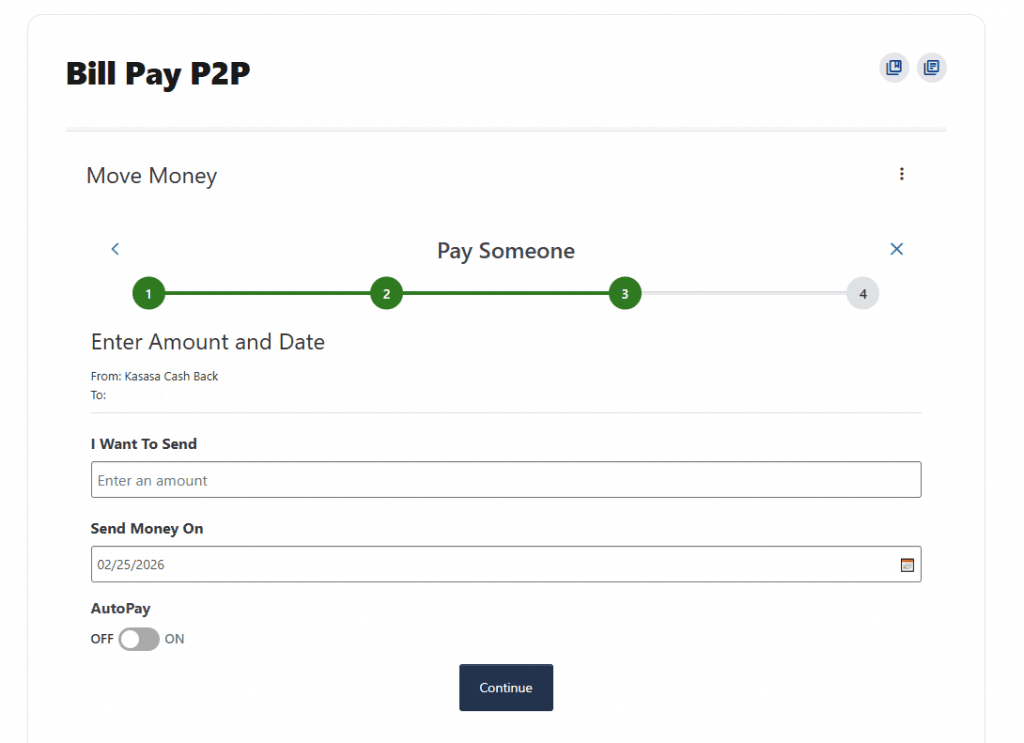
Task: Select the step 3 progress circle
Action: [x=625, y=294]
